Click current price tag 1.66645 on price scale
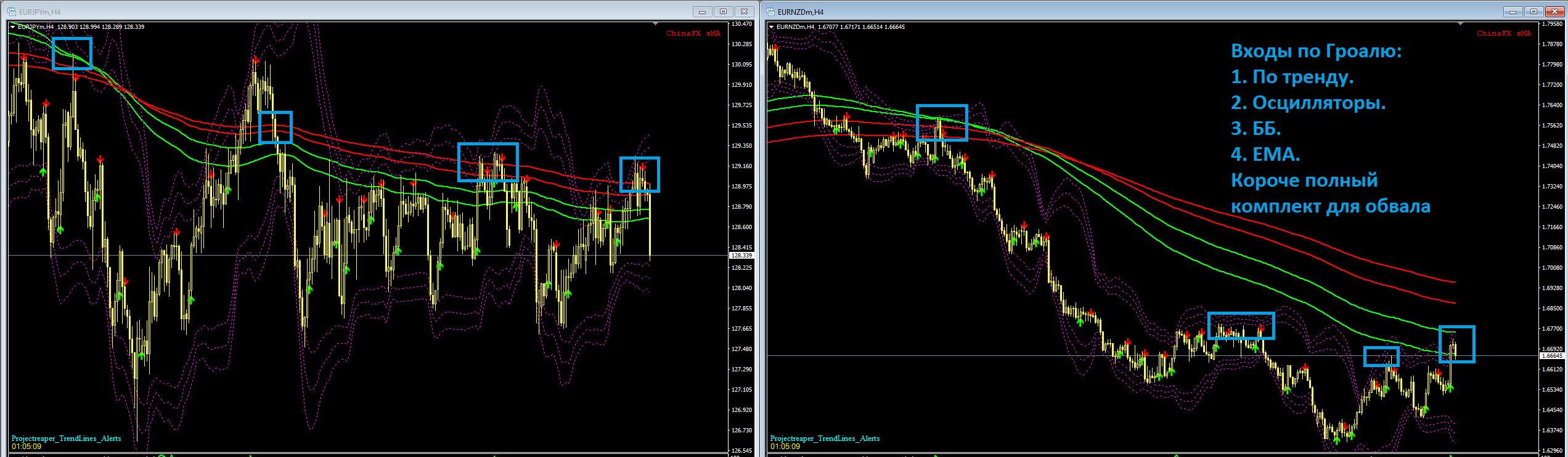 coord(1551,356)
